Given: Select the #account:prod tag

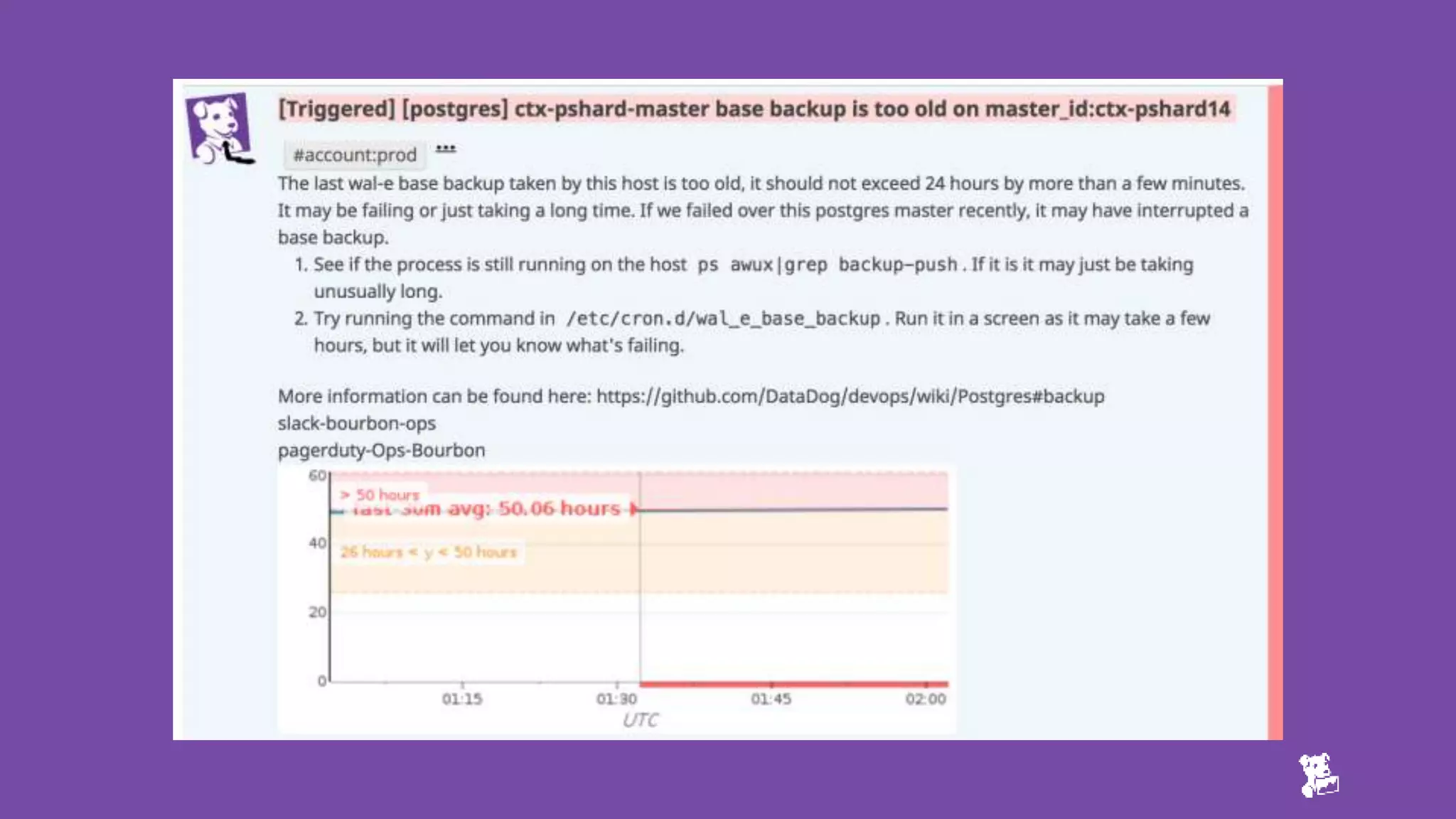Looking at the screenshot, I should tap(355, 155).
